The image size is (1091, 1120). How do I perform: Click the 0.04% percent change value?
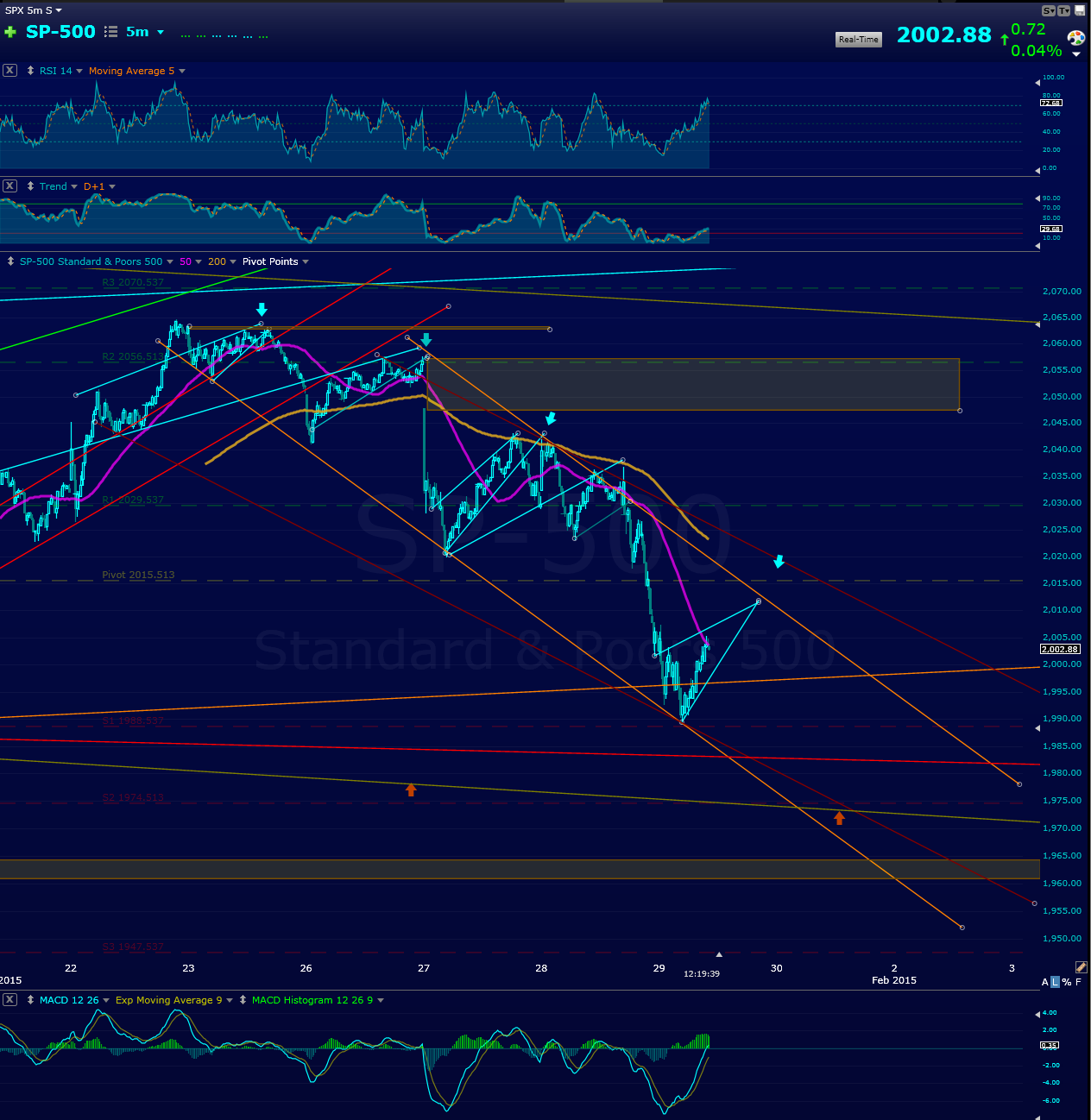1037,51
